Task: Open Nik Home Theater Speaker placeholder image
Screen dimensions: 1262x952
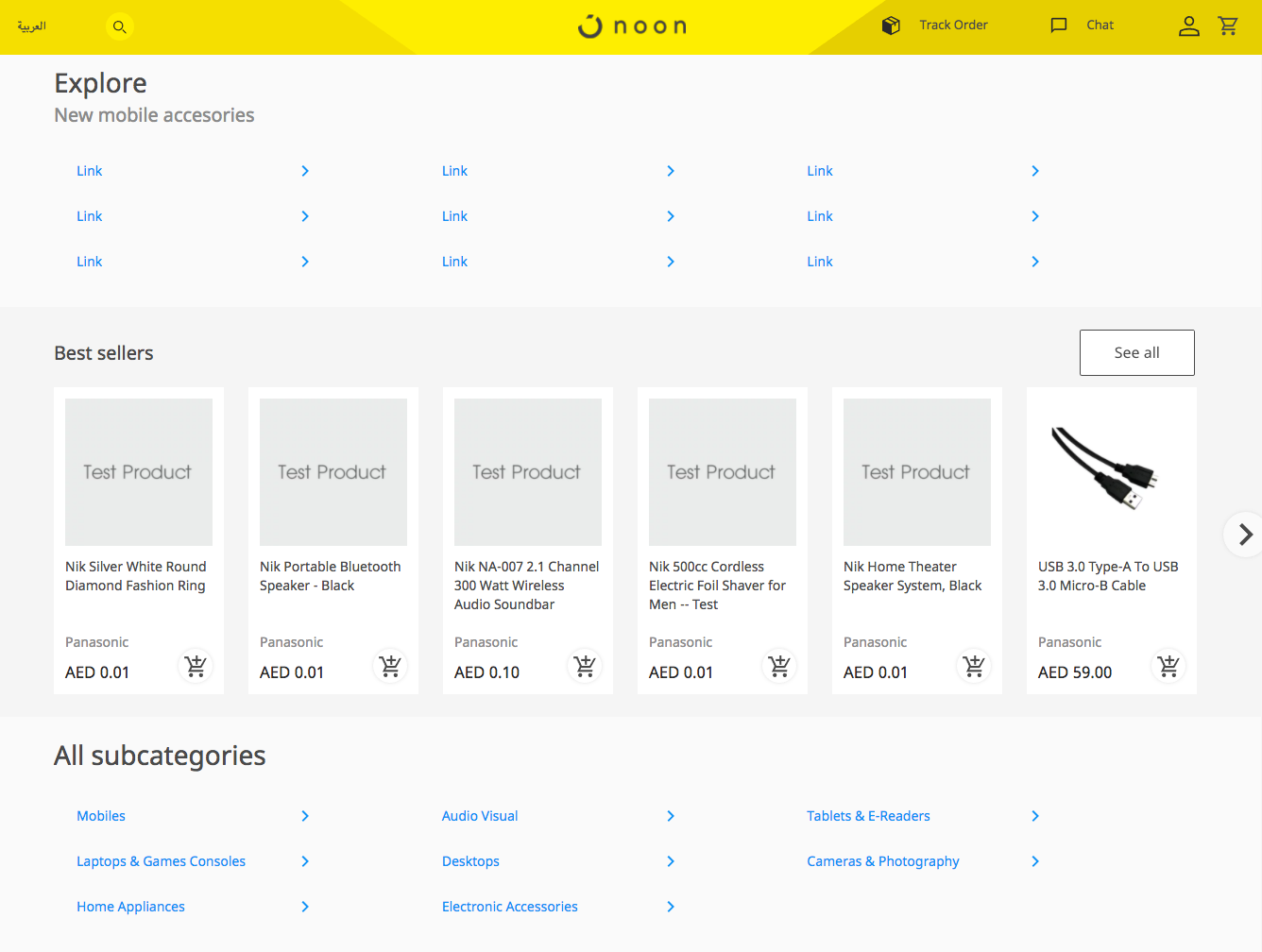Action: (x=917, y=472)
